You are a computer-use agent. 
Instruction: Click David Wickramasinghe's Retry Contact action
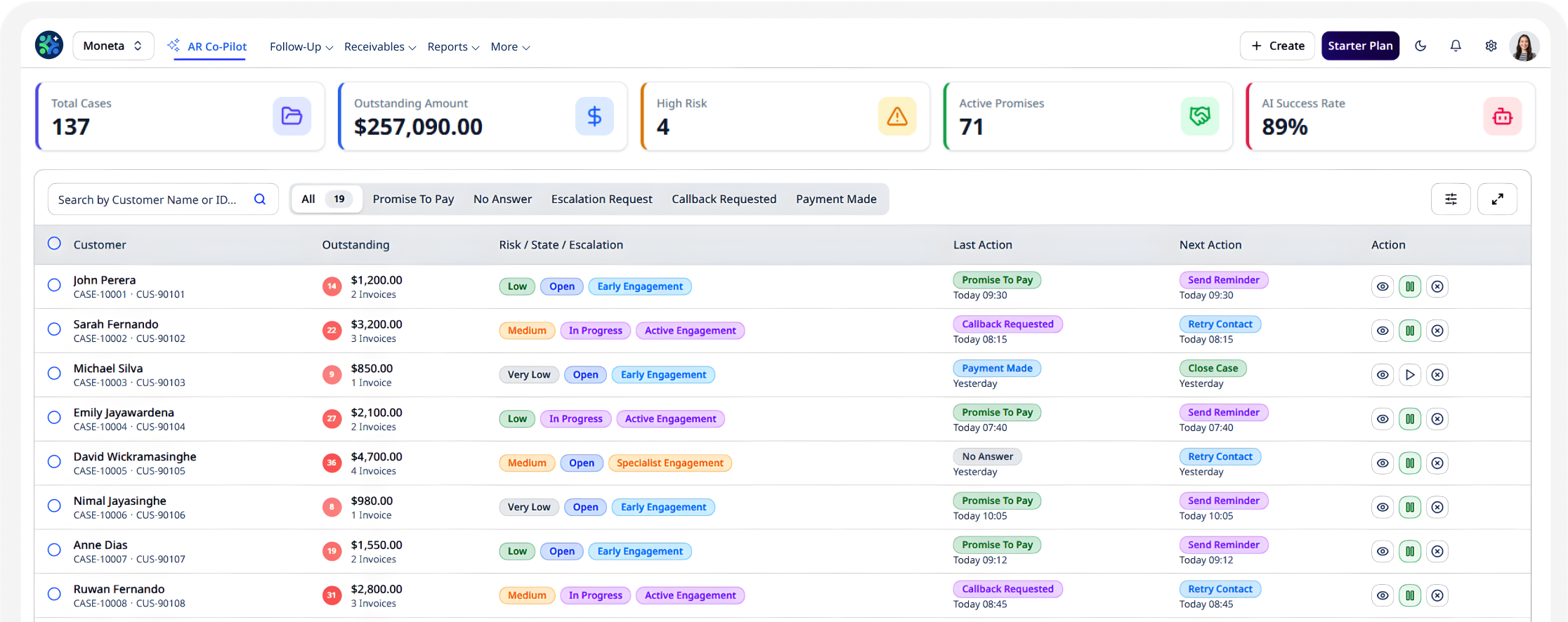point(1220,457)
